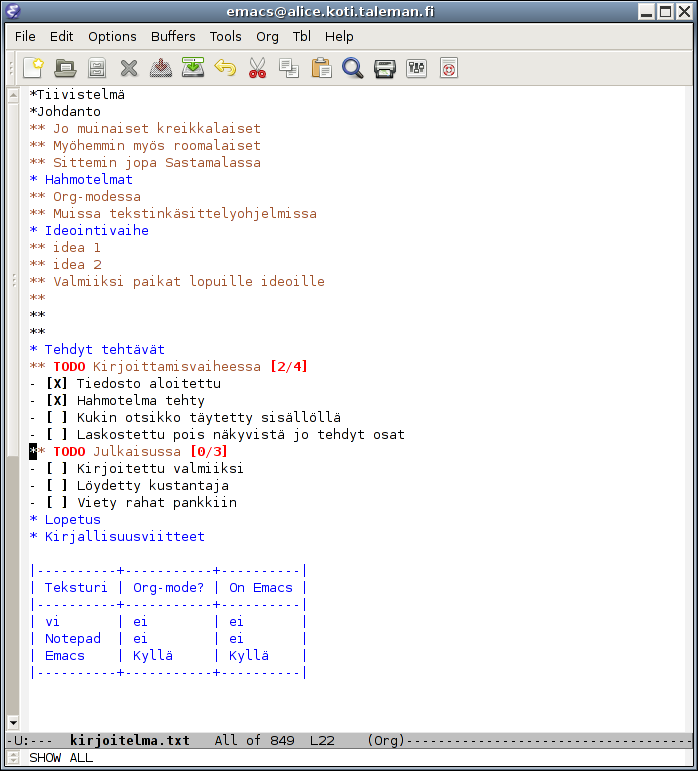The image size is (698, 771).
Task: Open the Help menu
Action: pos(339,36)
